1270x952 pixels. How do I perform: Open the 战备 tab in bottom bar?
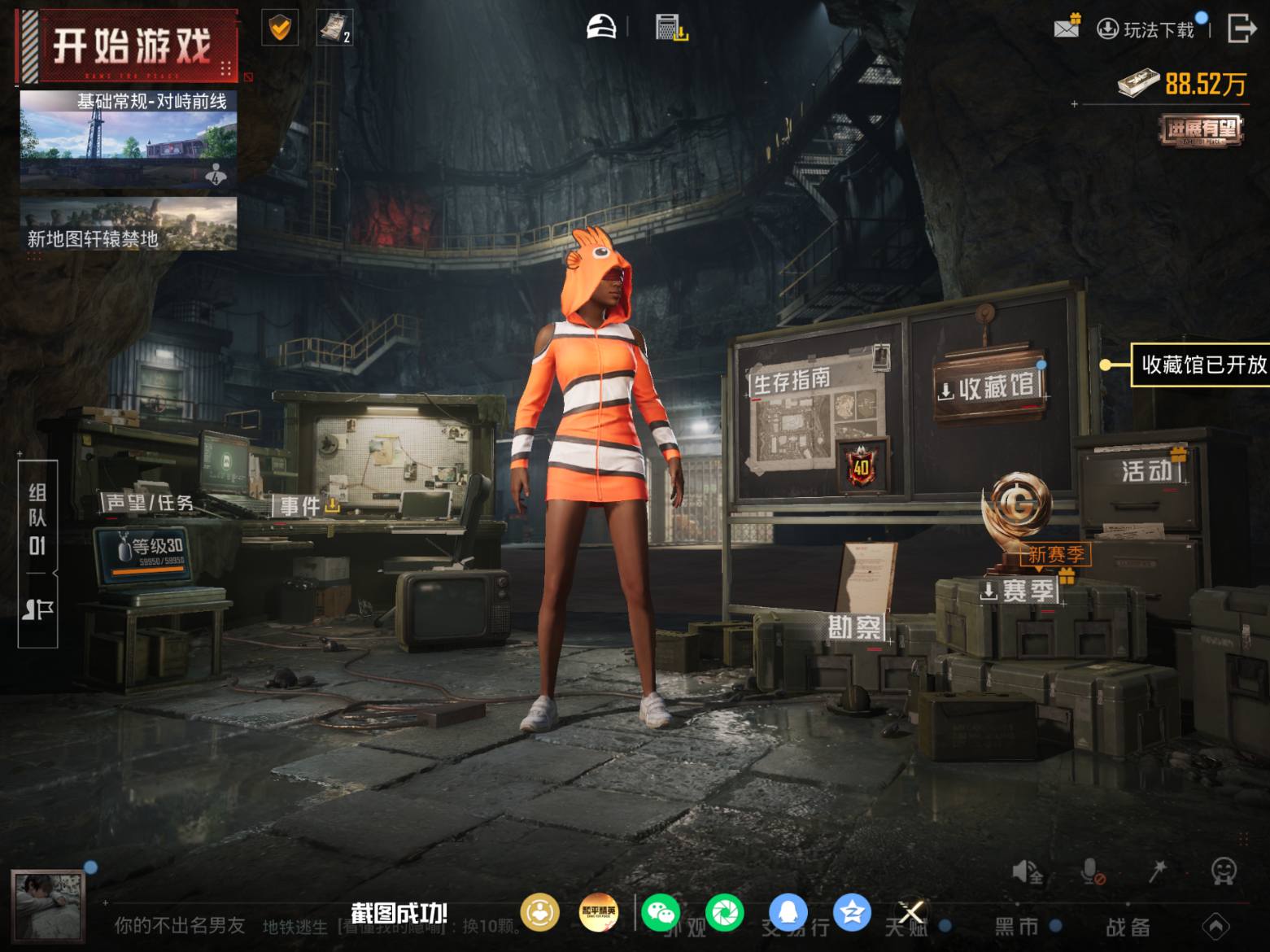(x=1128, y=927)
